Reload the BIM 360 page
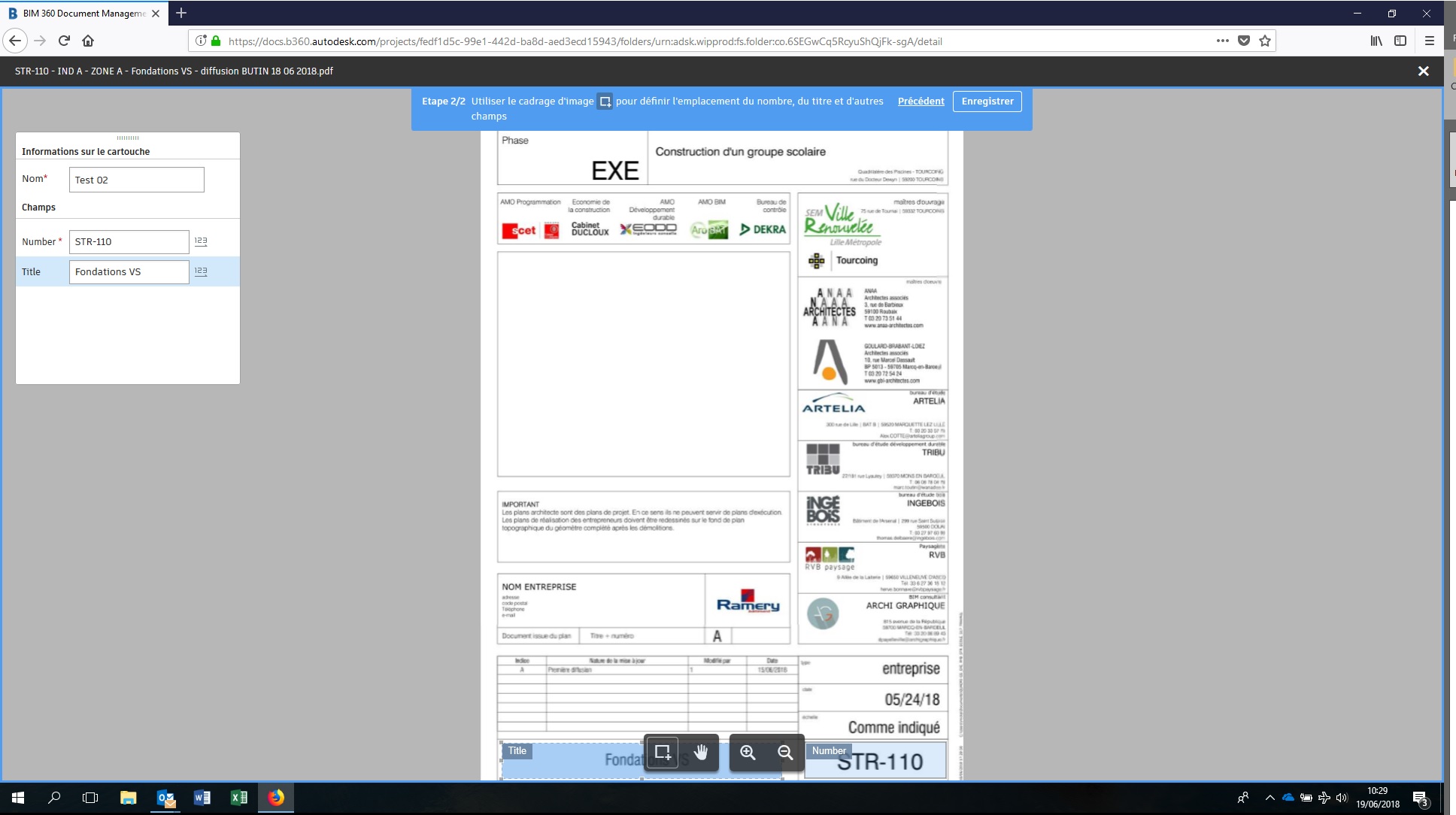 [x=63, y=41]
